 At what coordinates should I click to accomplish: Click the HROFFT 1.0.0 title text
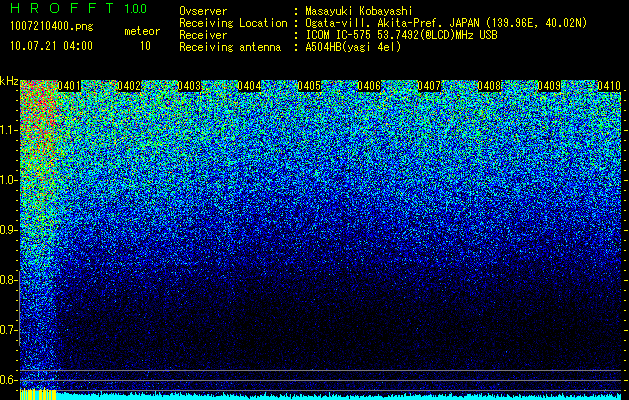[x=79, y=8]
